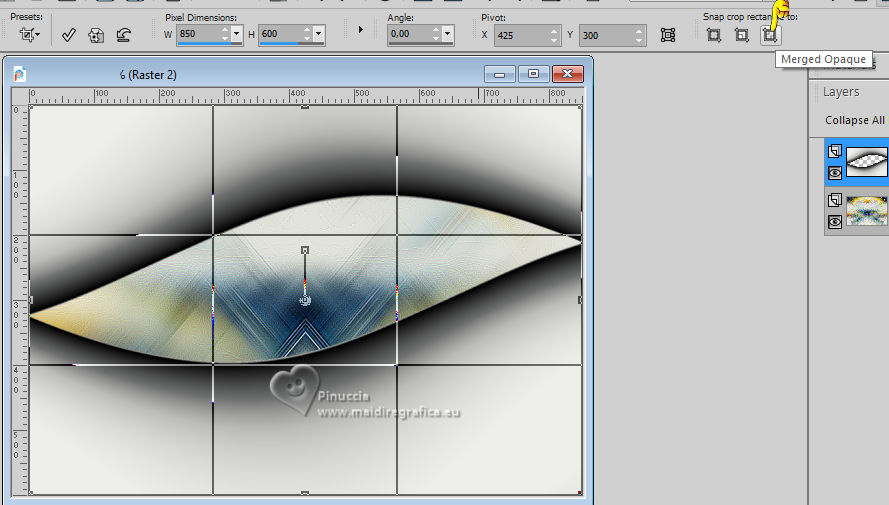Click the layer type icon of the top layer
Image resolution: width=889 pixels, height=505 pixels.
[x=835, y=151]
